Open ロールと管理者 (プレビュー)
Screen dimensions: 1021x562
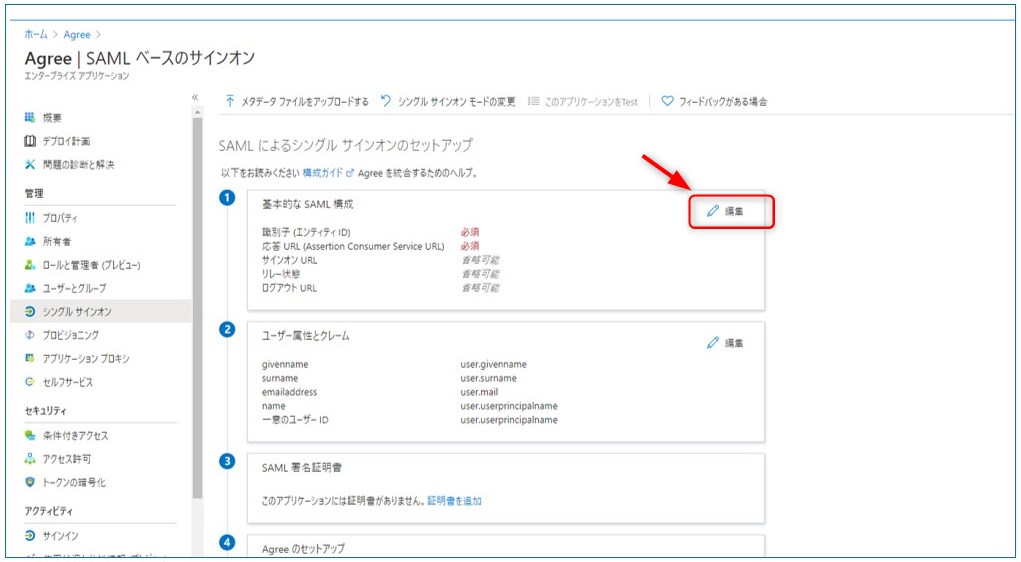click(91, 265)
